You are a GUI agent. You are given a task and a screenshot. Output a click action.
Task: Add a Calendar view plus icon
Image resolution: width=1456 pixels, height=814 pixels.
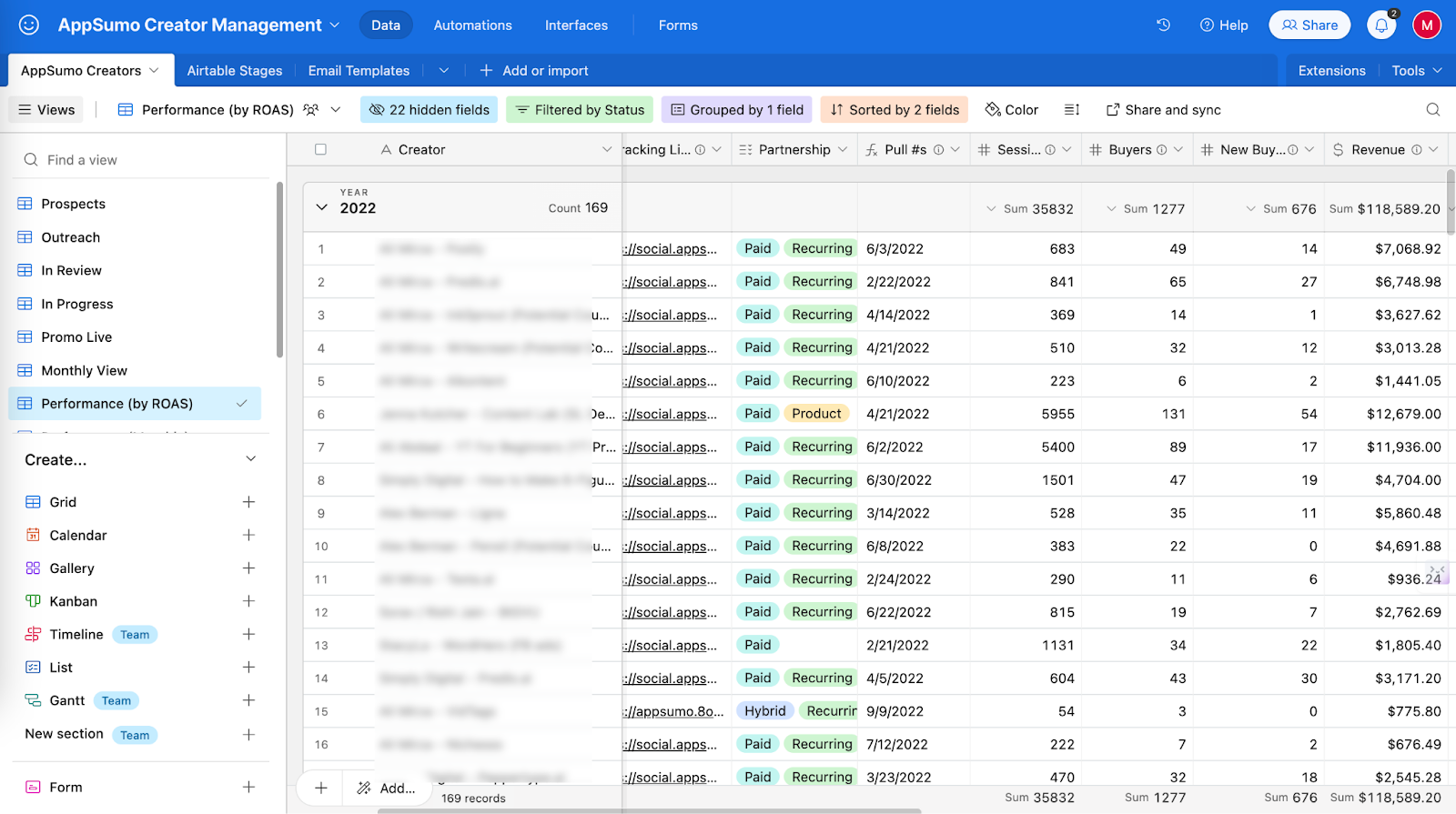[x=248, y=535]
